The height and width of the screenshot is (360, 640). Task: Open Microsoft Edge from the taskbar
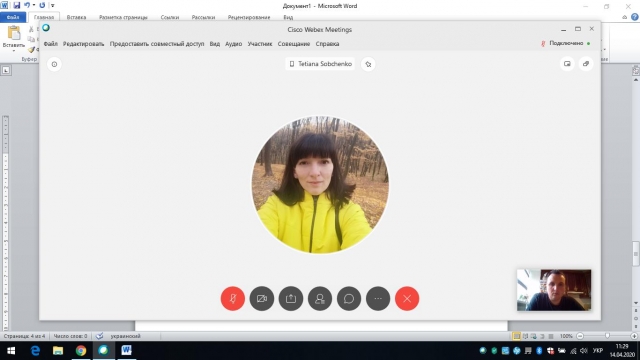(x=35, y=351)
